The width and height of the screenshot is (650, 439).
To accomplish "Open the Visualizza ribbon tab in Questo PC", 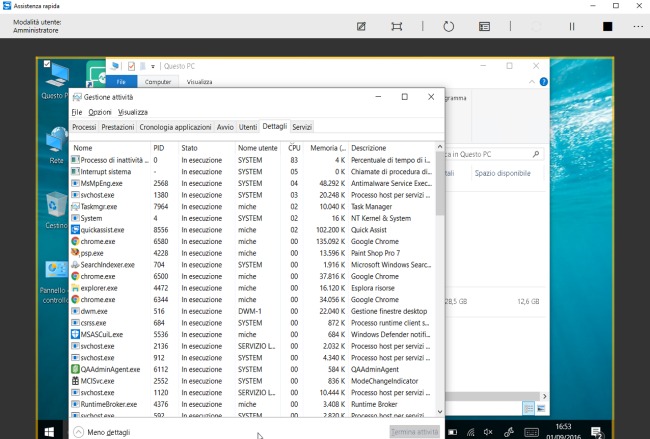I will tap(199, 82).
